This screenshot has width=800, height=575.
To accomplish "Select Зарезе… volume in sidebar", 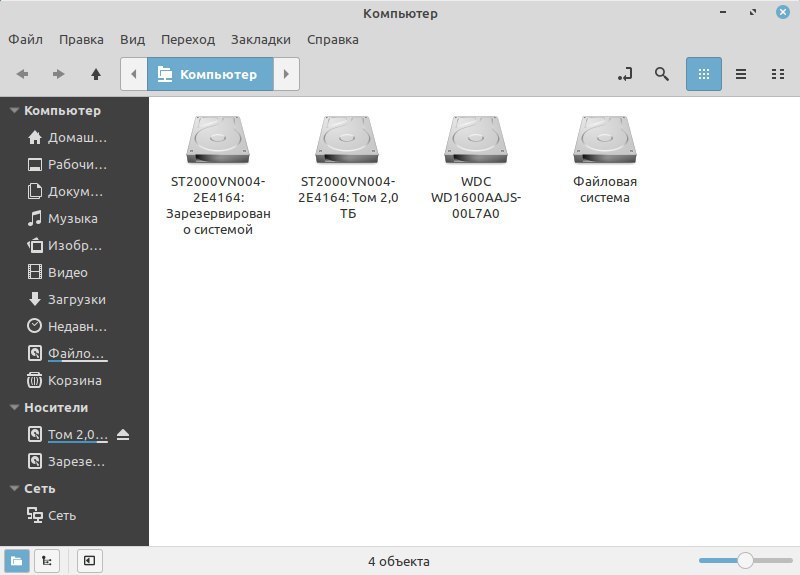I will (x=74, y=461).
